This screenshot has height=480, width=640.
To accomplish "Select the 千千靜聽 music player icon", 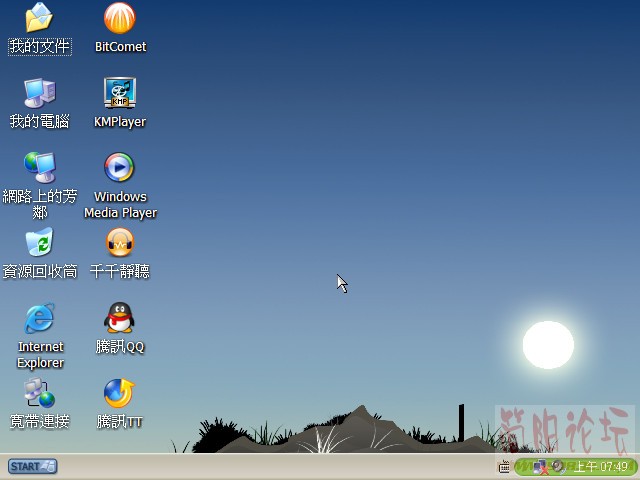I will [x=120, y=242].
